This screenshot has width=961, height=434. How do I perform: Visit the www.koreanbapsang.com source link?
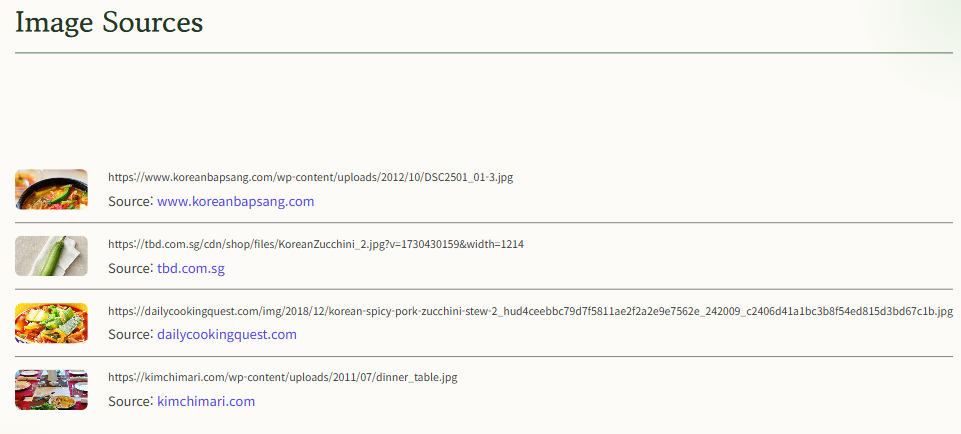tap(235, 201)
